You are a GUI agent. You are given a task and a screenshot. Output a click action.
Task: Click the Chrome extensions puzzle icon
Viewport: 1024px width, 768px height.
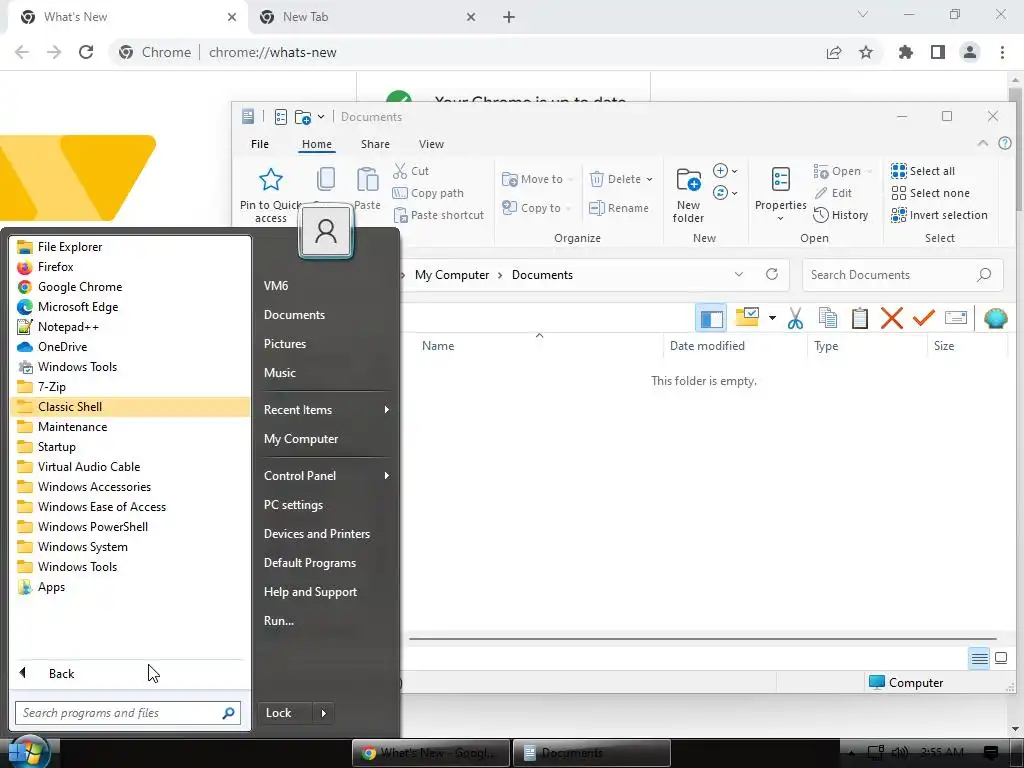pos(905,52)
